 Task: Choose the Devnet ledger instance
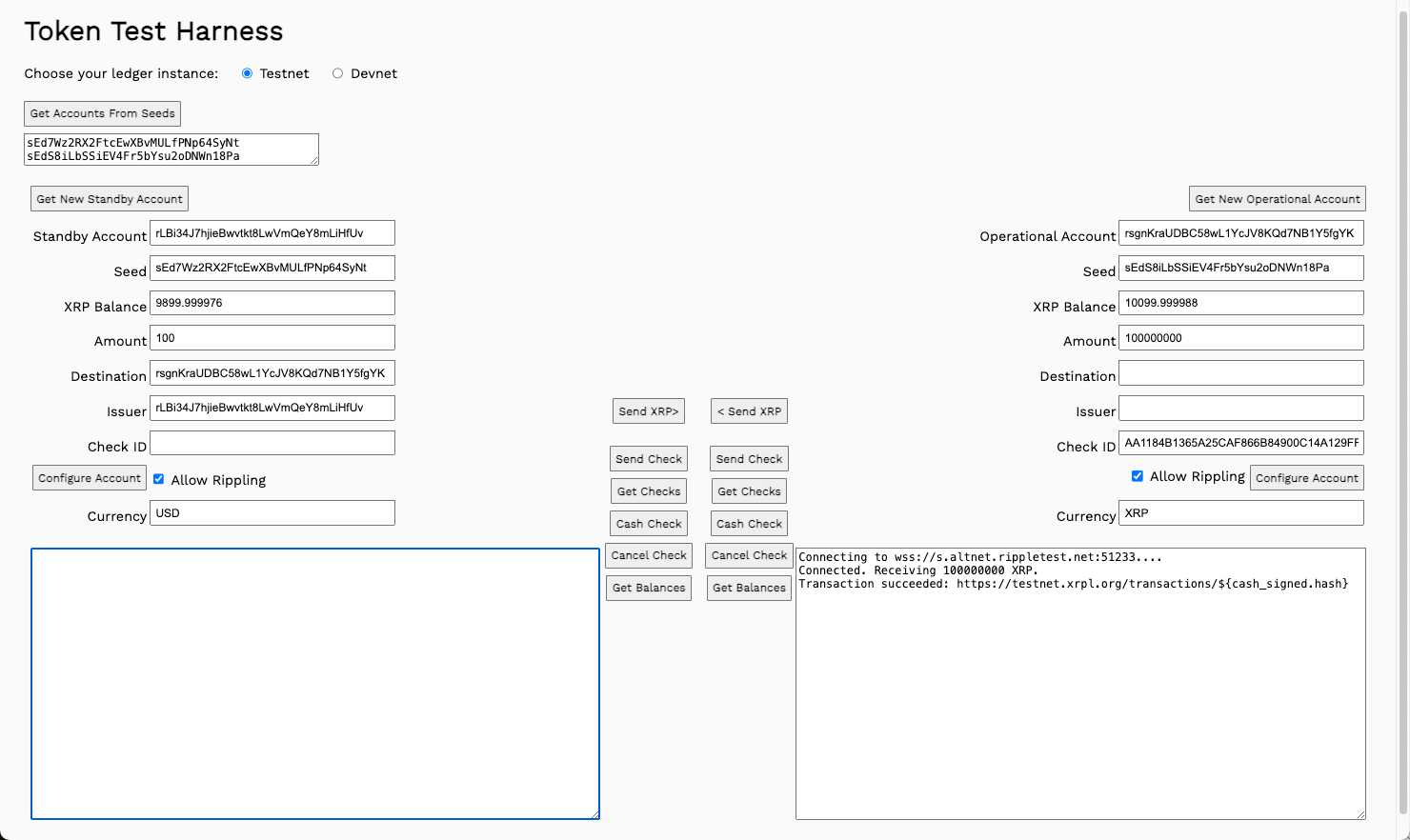337,73
